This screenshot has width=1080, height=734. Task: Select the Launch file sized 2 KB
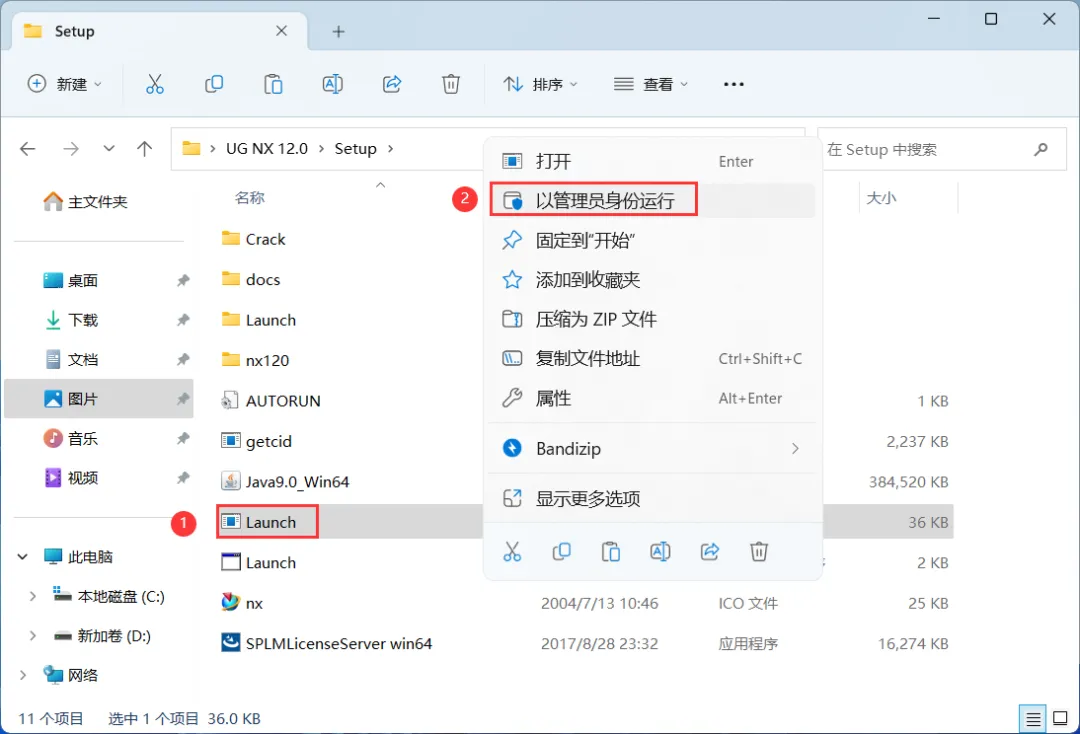point(258,563)
